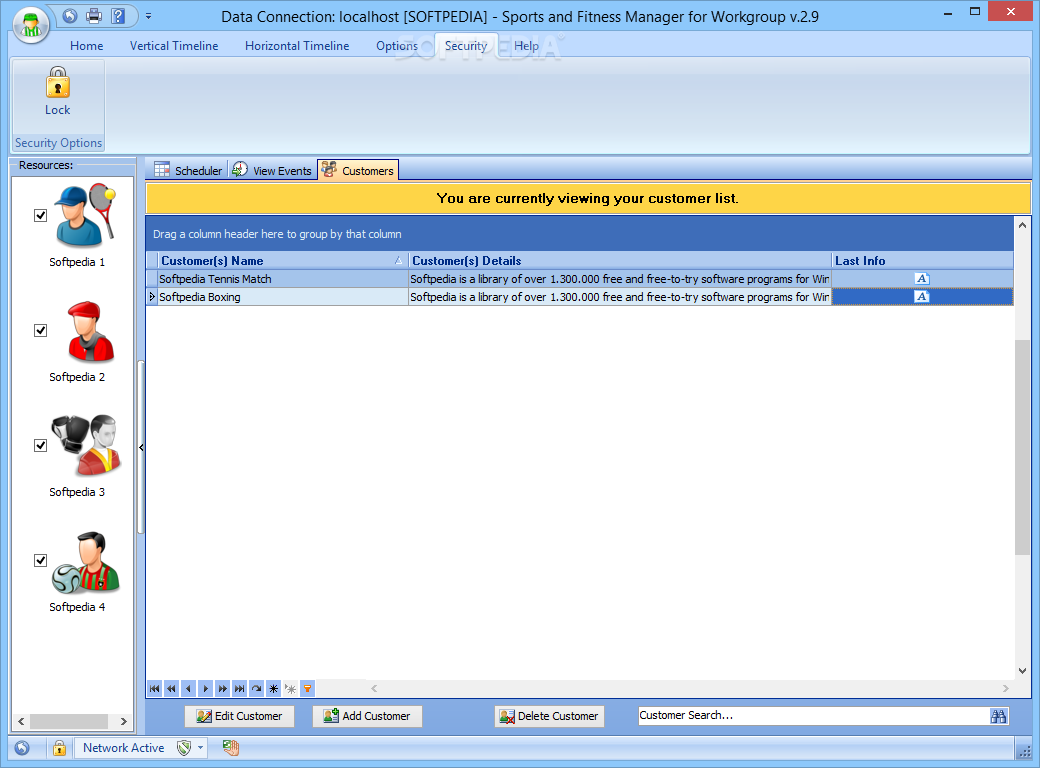The width and height of the screenshot is (1040, 768).
Task: Click the status bar globe refresh icon
Action: (22, 748)
